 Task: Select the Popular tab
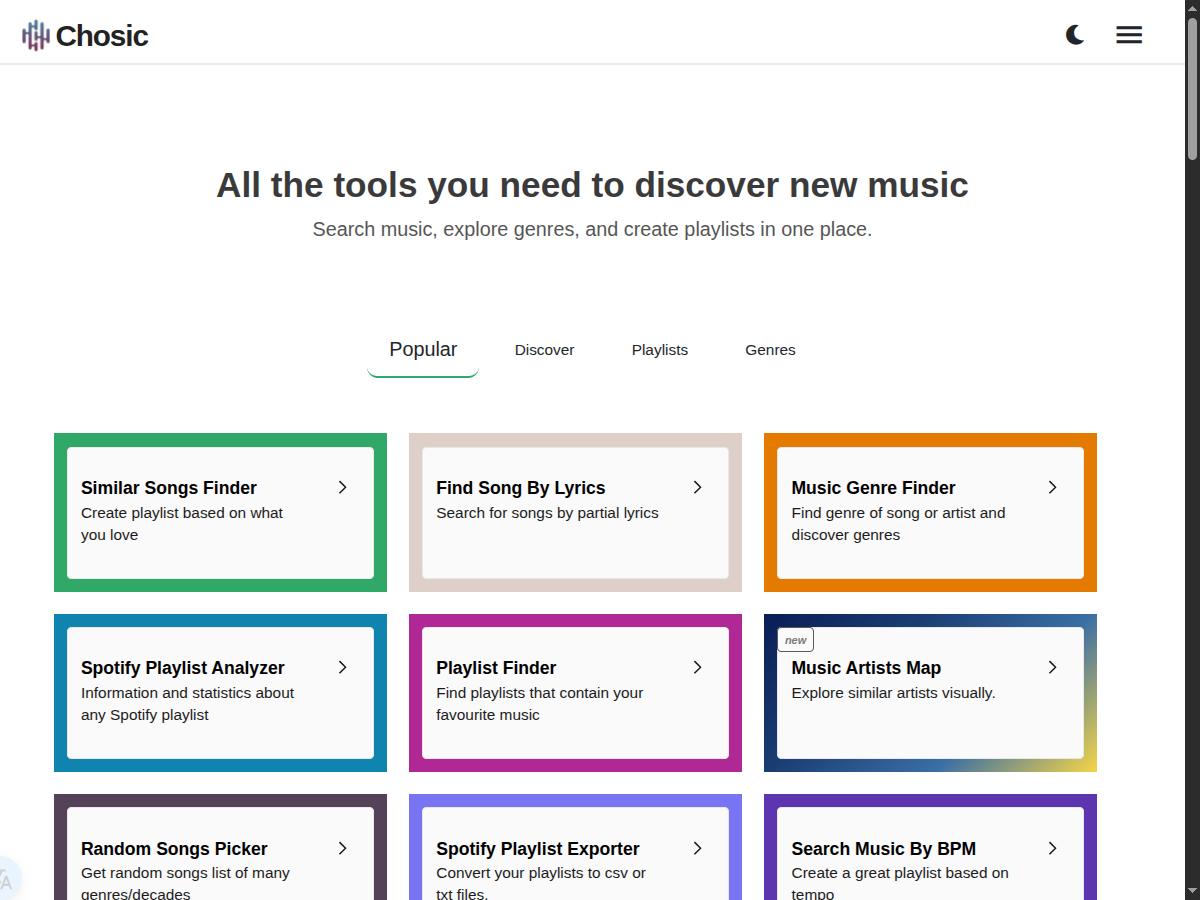[x=423, y=350]
